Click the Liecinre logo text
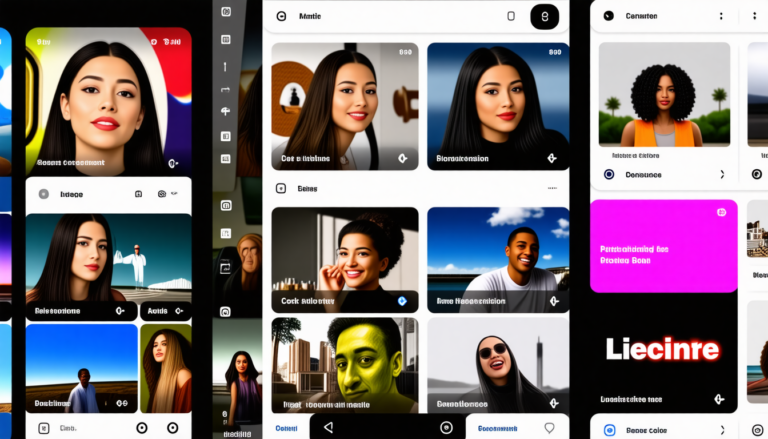 663,349
